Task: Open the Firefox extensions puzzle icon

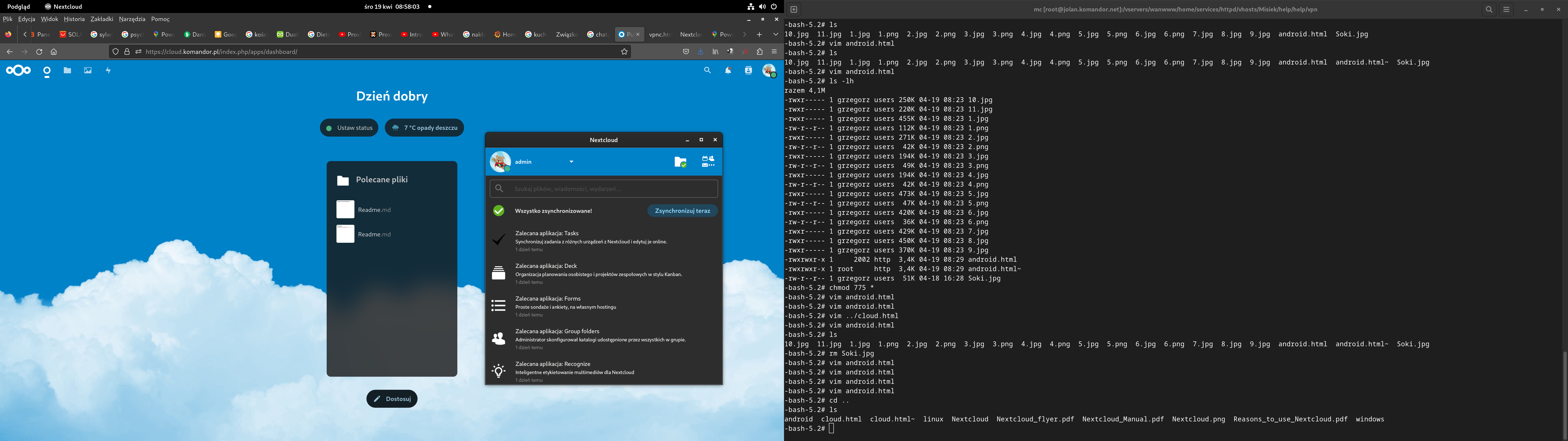Action: point(760,52)
